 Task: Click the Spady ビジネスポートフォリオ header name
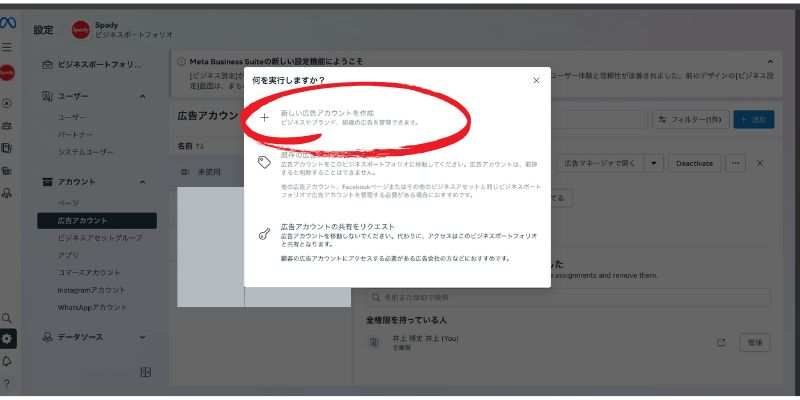133,30
